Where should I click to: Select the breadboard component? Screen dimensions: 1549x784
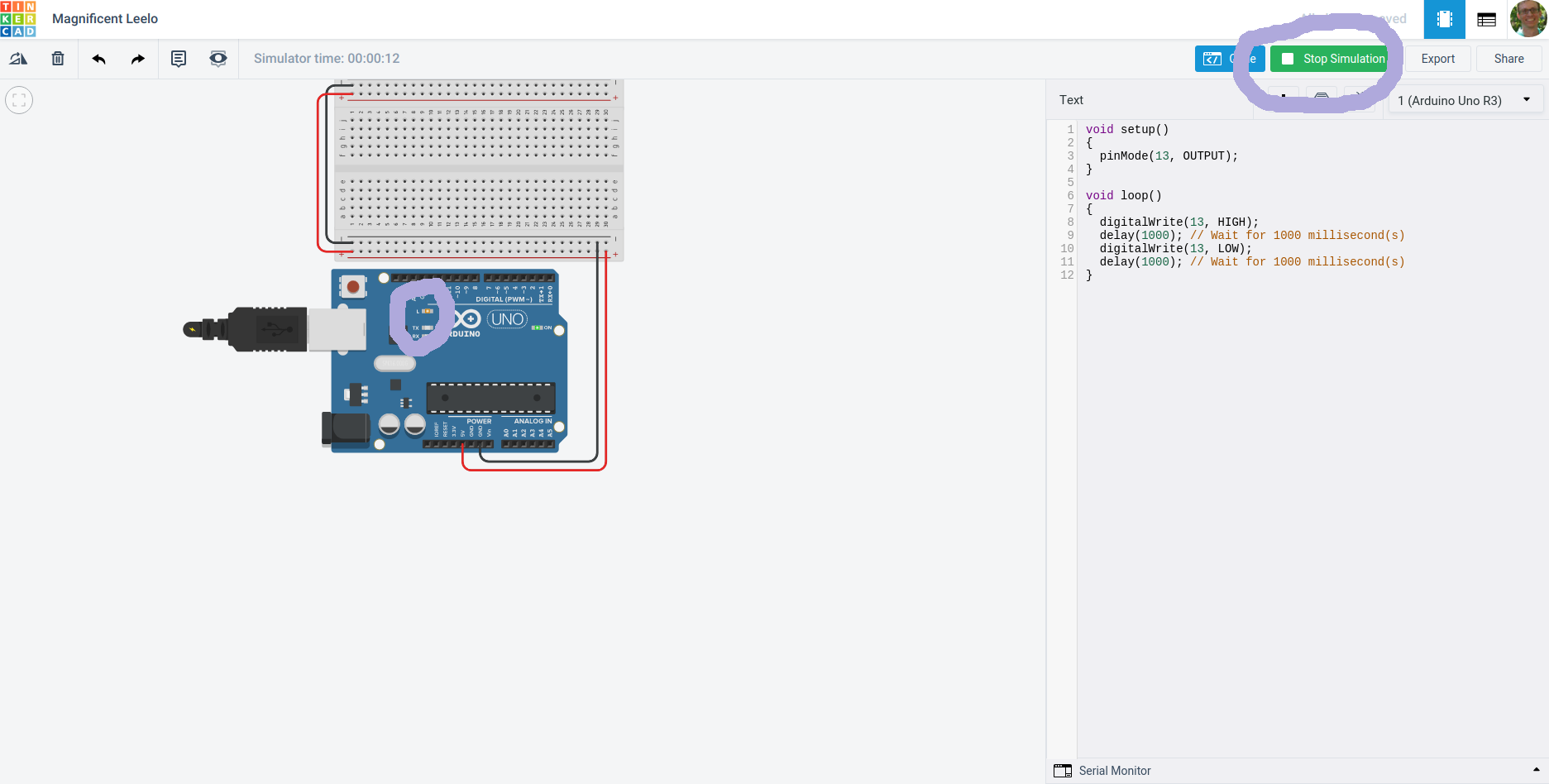click(x=479, y=170)
